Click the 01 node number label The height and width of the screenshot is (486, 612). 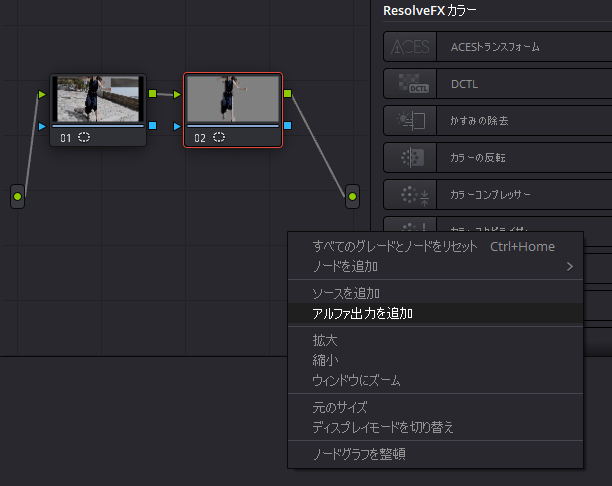click(x=66, y=138)
